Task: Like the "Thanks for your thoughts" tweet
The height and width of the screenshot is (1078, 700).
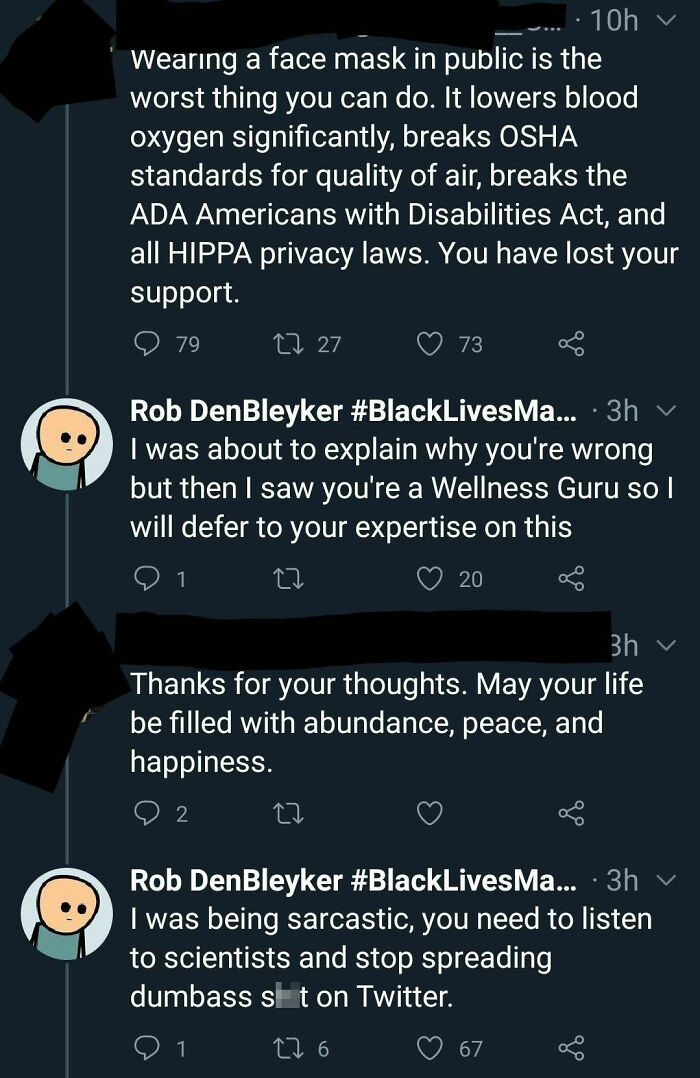Action: [x=430, y=813]
